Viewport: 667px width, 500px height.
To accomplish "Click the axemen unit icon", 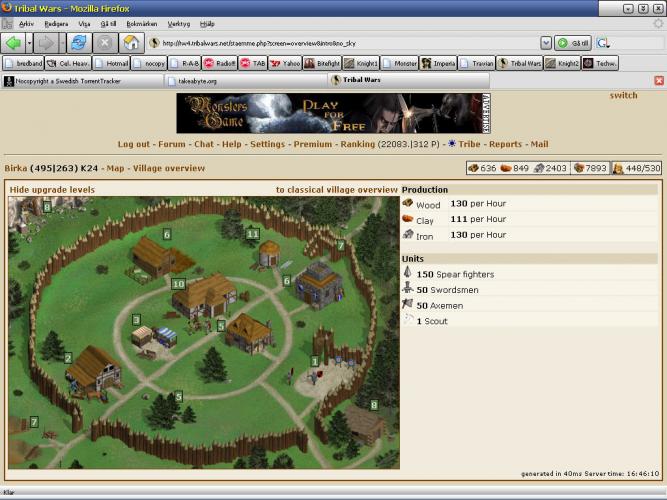I will click(408, 305).
